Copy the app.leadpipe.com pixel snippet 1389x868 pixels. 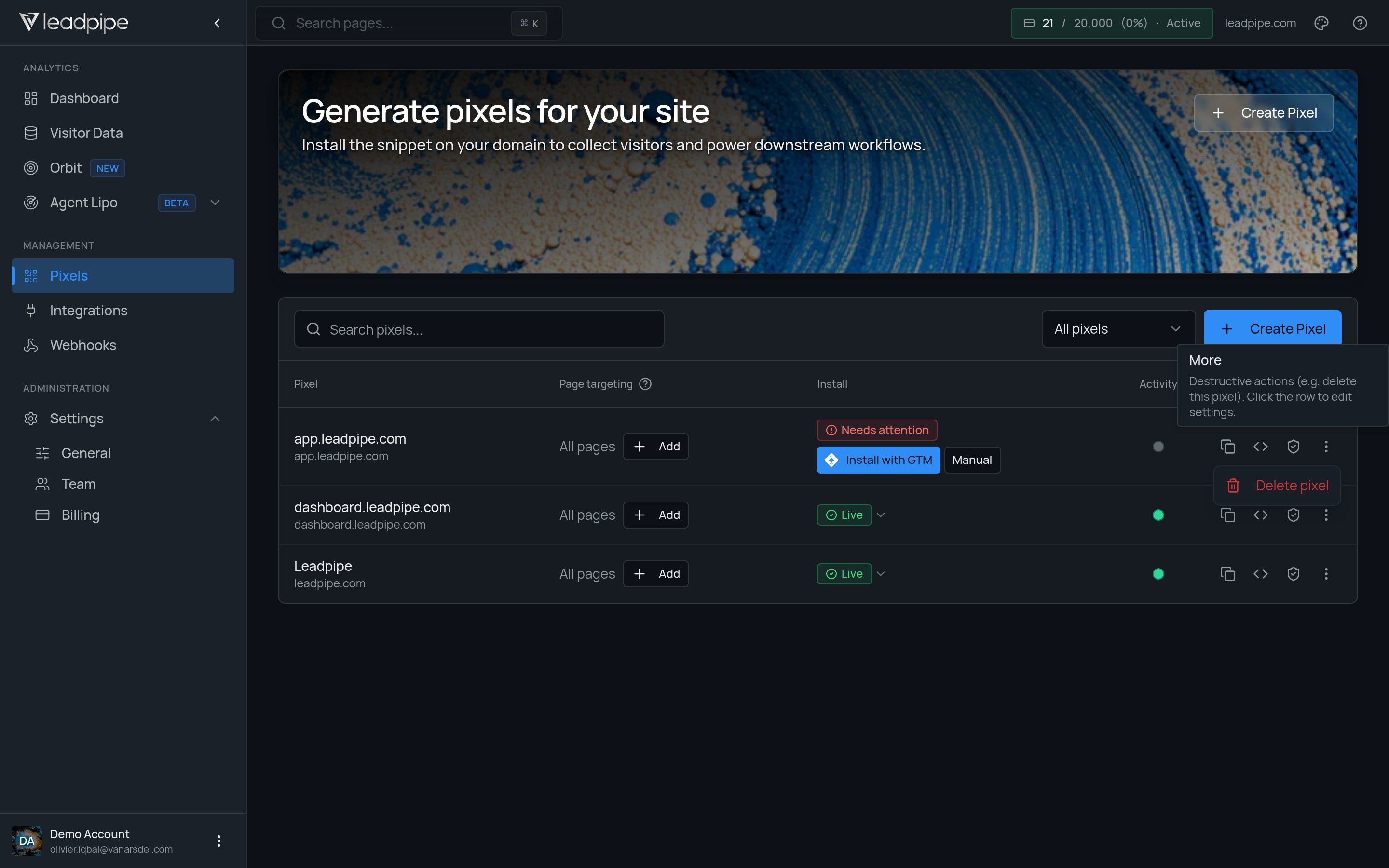pyautogui.click(x=1228, y=446)
